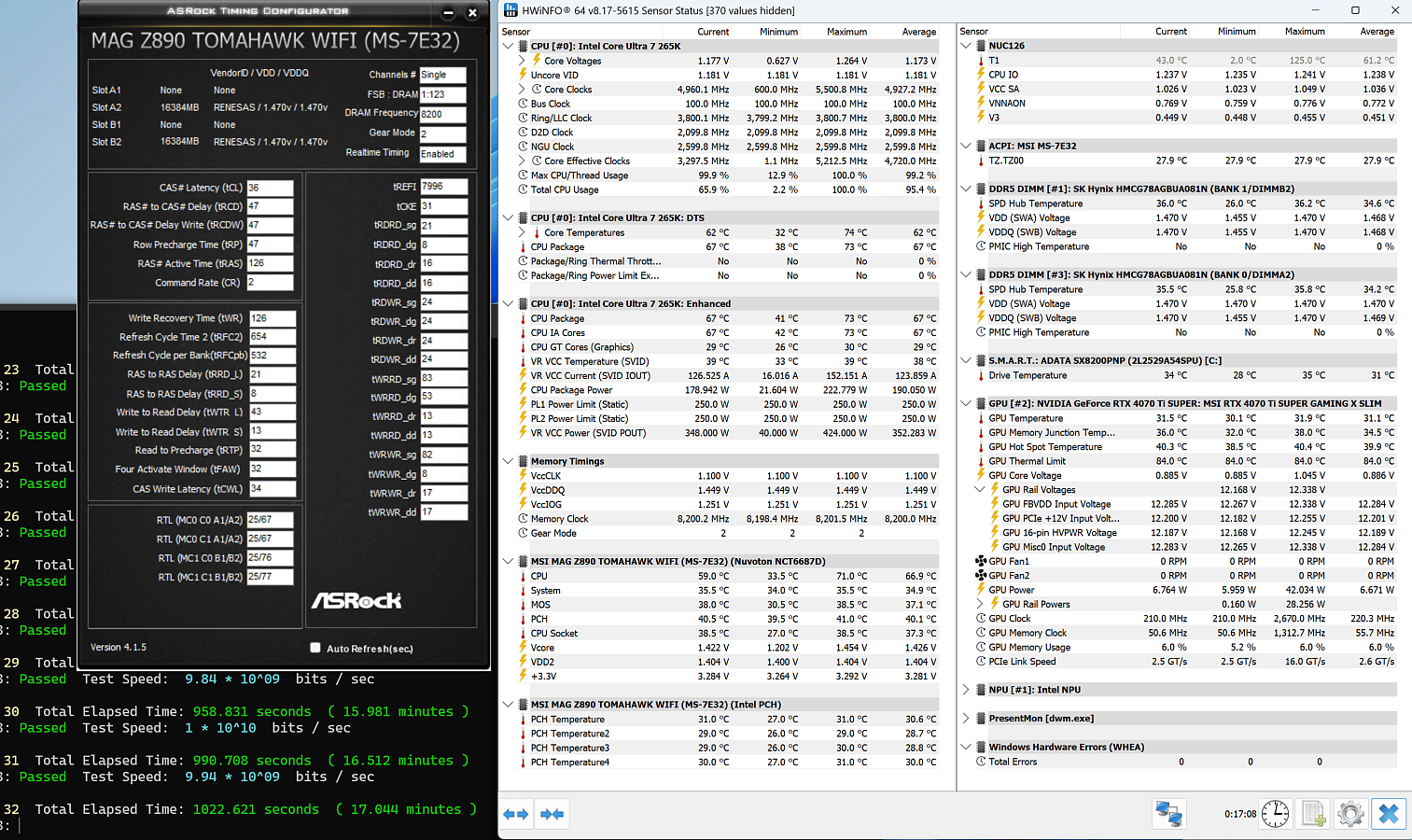
Task: Click the Core Clocks clock icon
Action: coord(537,90)
